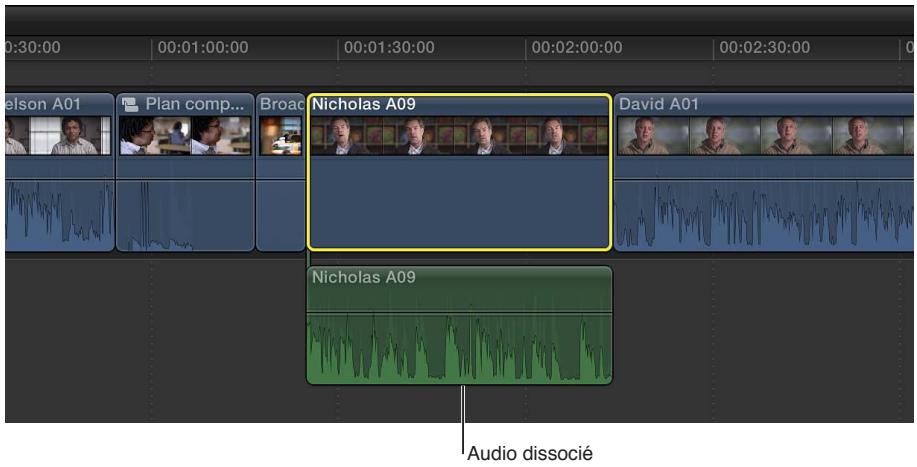The width and height of the screenshot is (917, 467).
Task: Click the volume line of green audio clip
Action: pyautogui.click(x=459, y=313)
